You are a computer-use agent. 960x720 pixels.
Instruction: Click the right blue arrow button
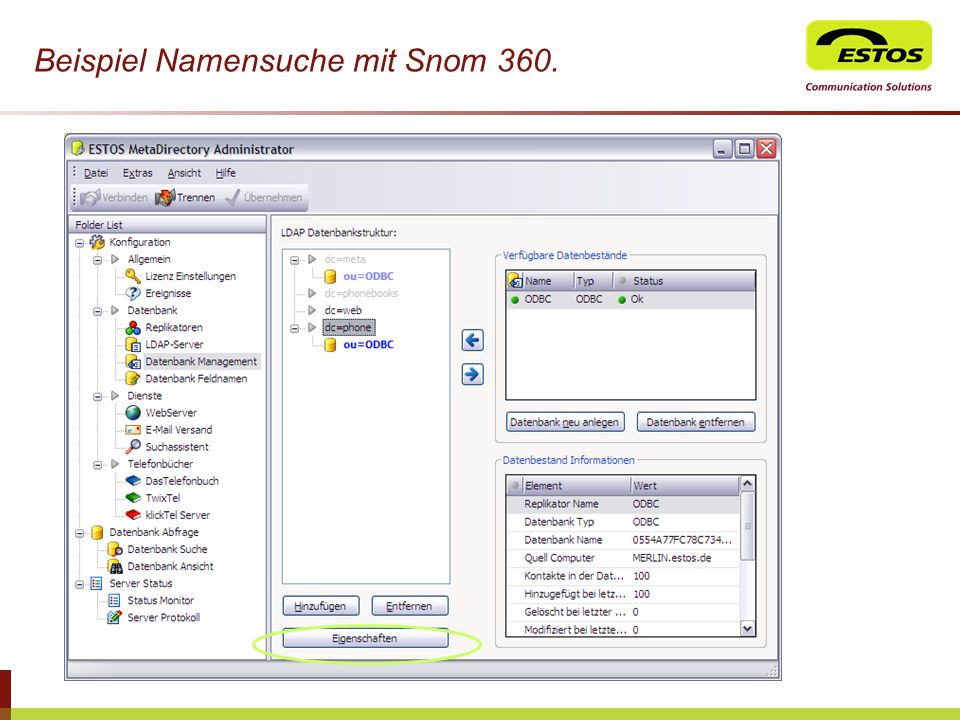(x=473, y=374)
